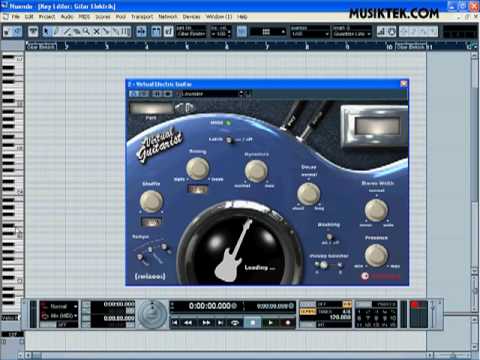
Task: Open the Project menu
Action: 46,17
